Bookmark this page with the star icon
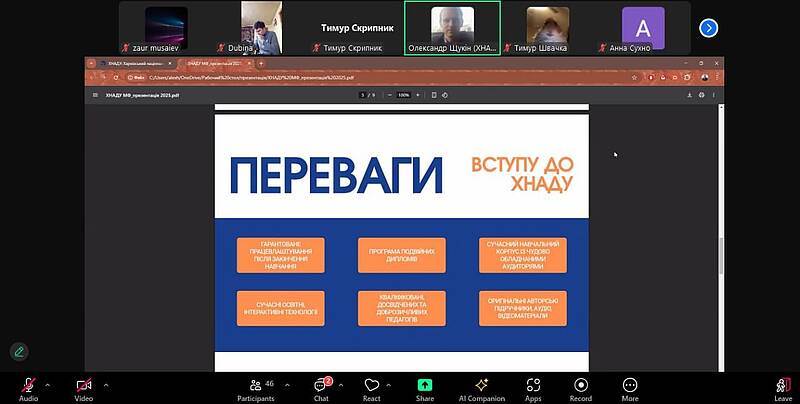The image size is (800, 404). point(634,78)
